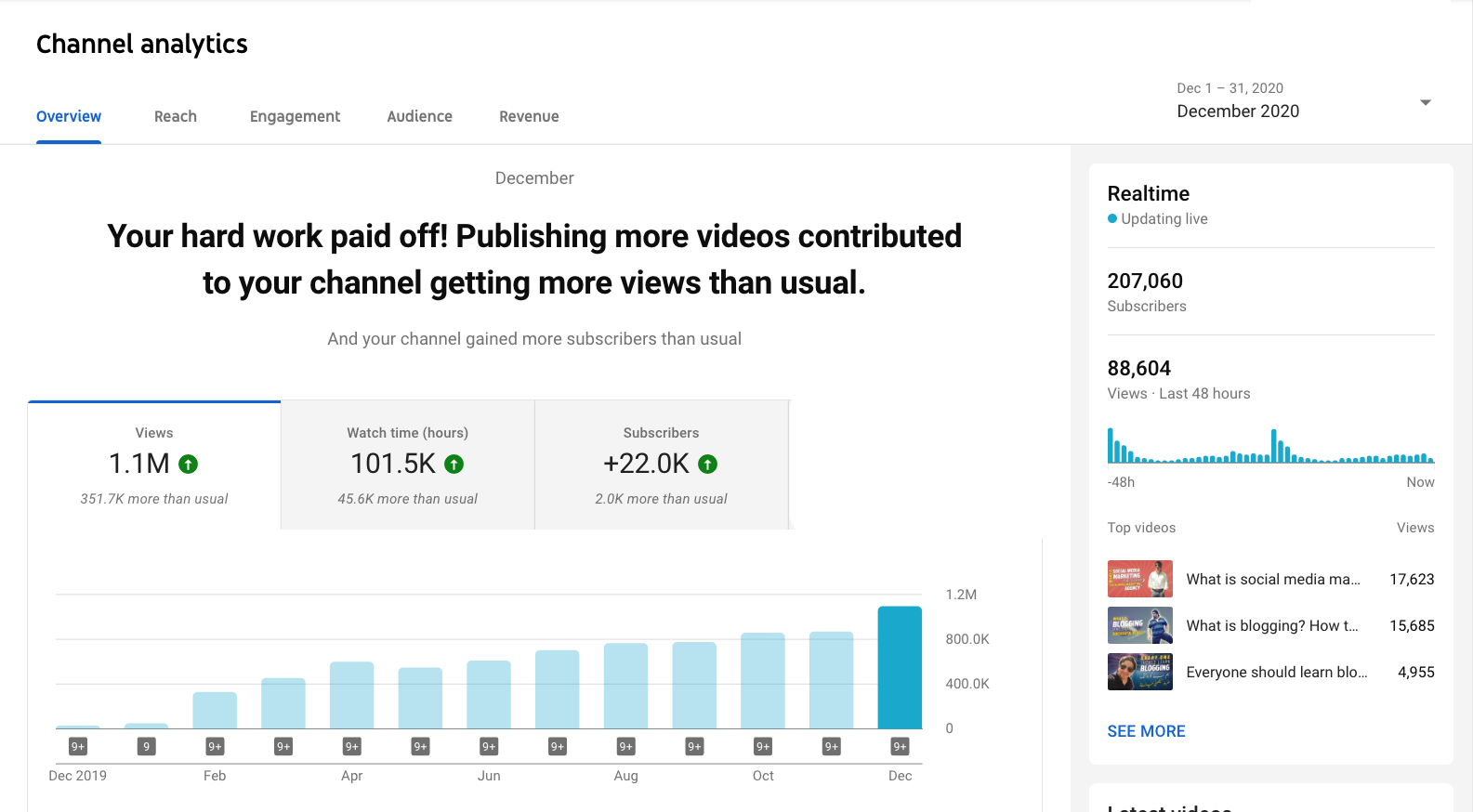Select the Watch time (hours) metric card
The image size is (1473, 812).
click(407, 465)
